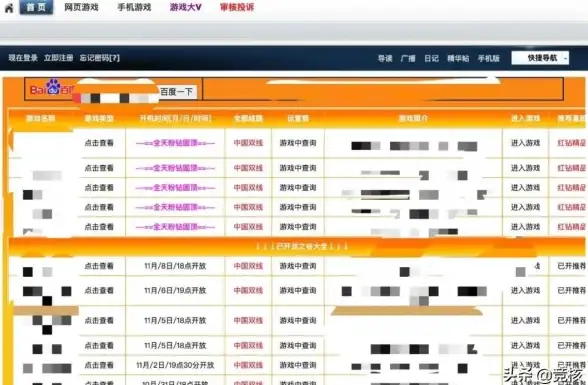Viewport: 588px width, 385px height.
Task: Click 点击查看 in the 11月/8日/18点开放 row
Action: click(99, 266)
